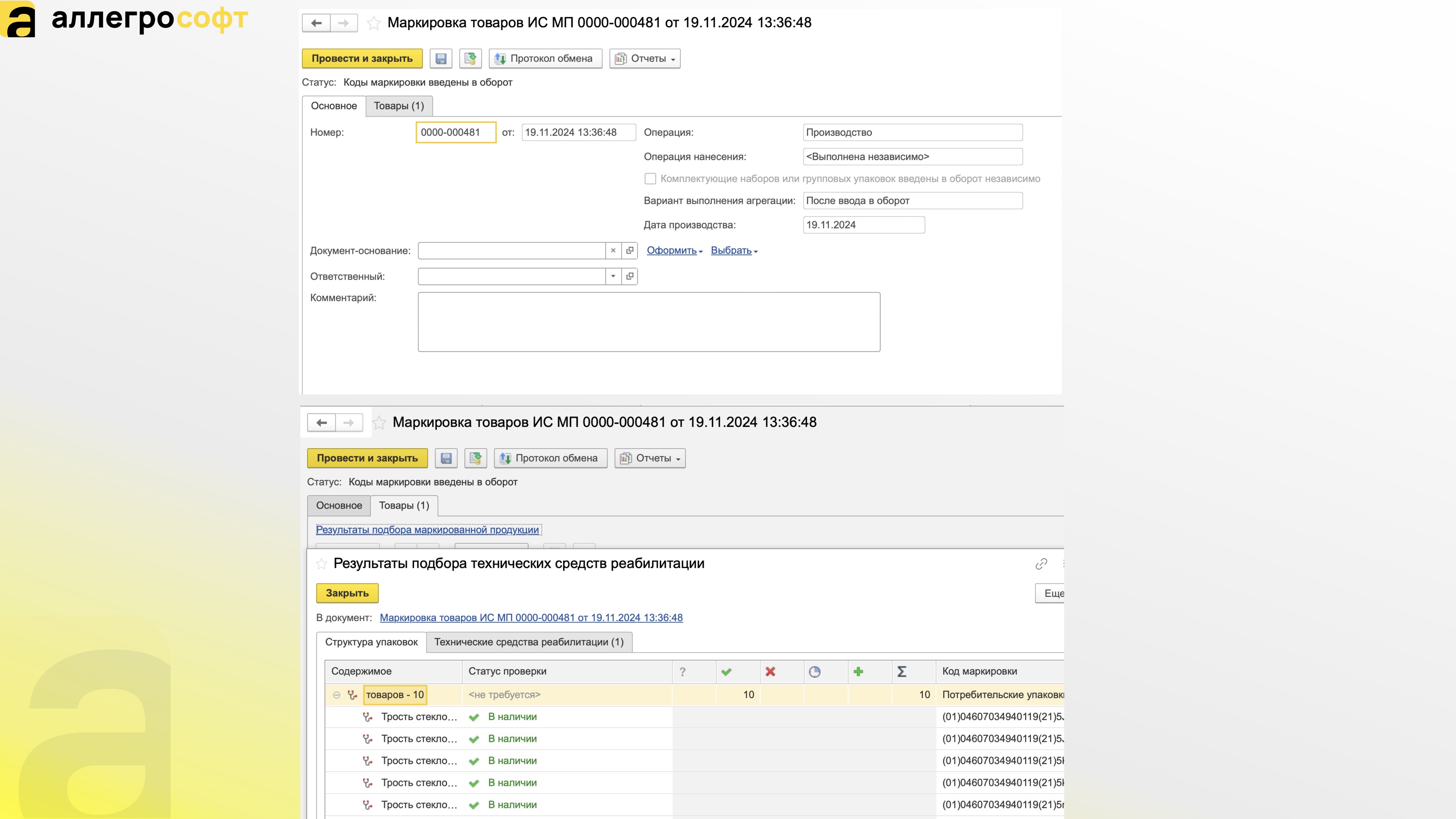Open Документ-основание linked item icon
Viewport: 1456px width, 819px height.
pyautogui.click(x=630, y=251)
